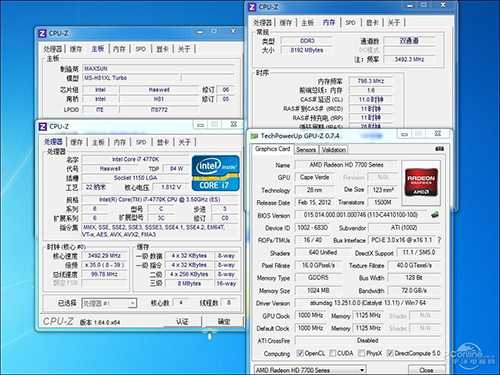Click the MAXSUN manufacturer field
Screen dimensions: 500x375
[x=158, y=68]
